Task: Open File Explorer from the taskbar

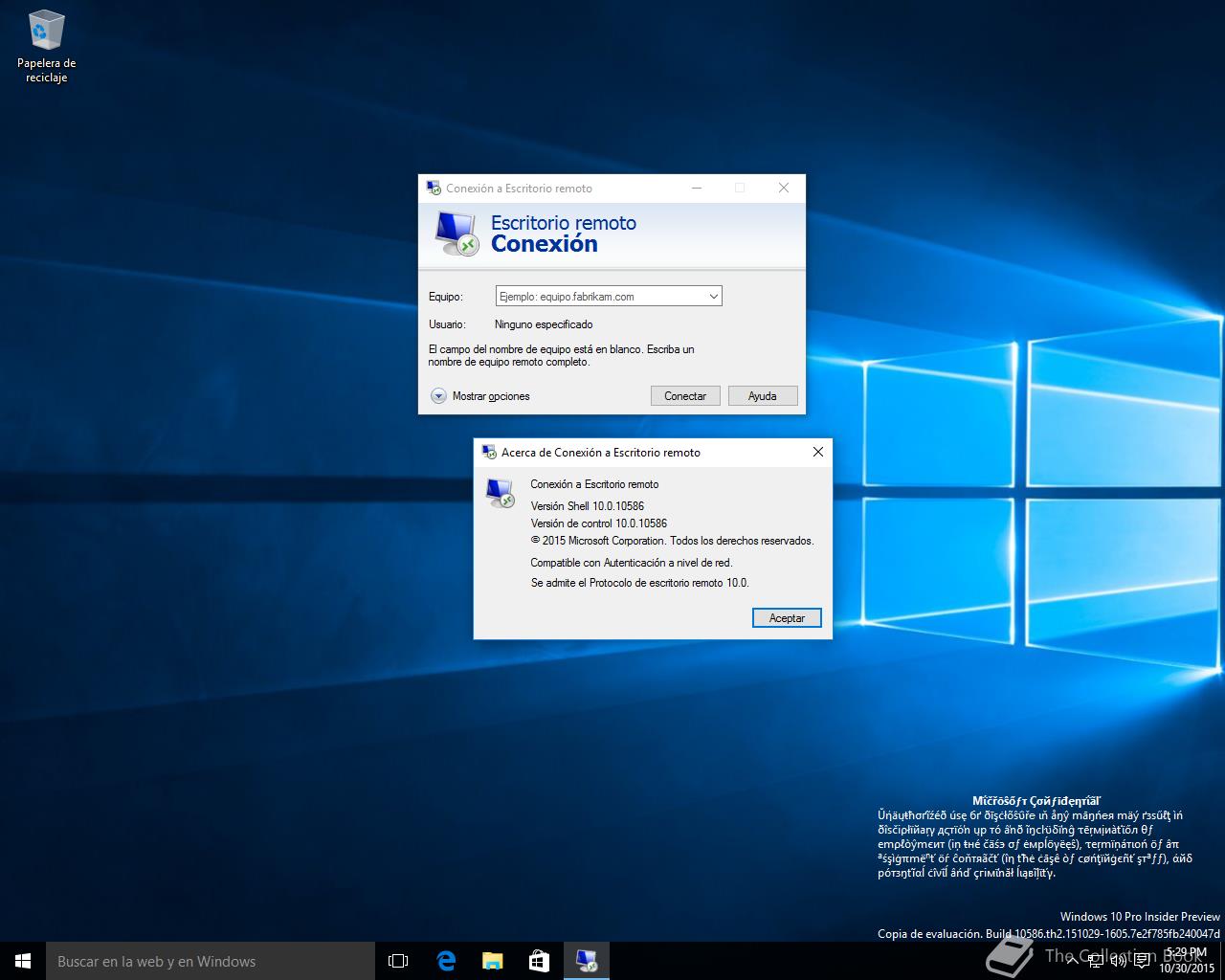Action: 493,961
